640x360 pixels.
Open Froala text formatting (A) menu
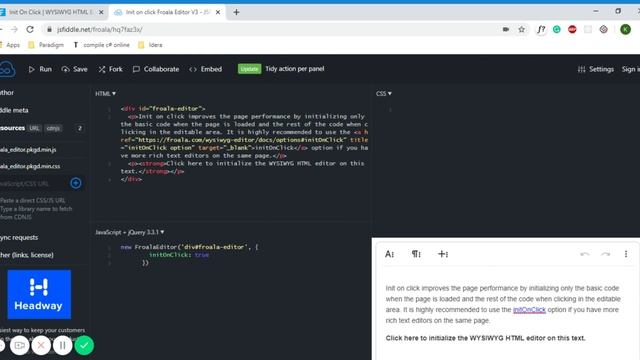[x=389, y=254]
